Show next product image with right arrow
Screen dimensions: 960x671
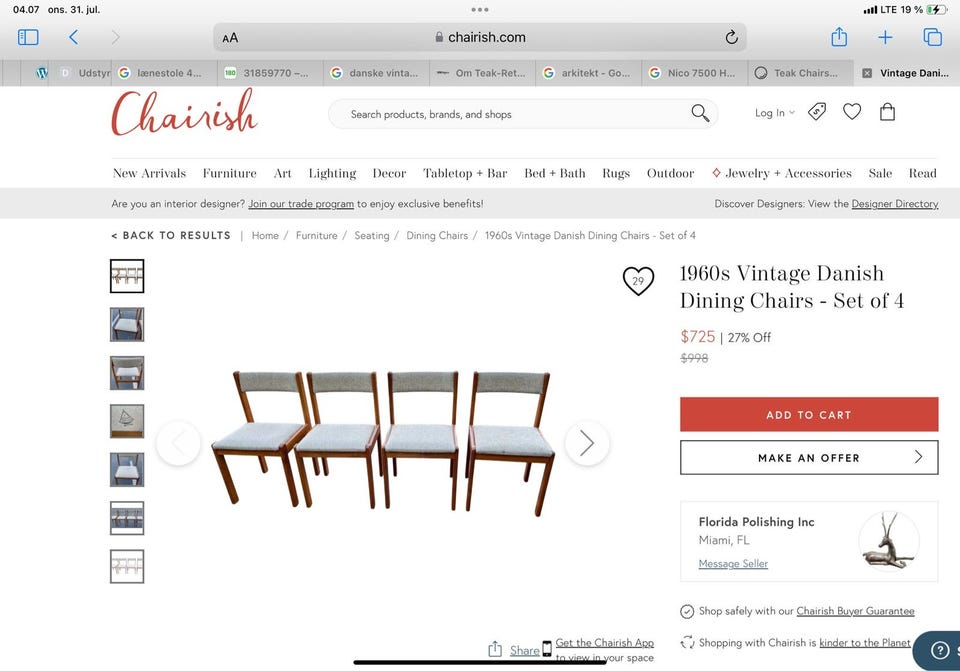point(587,443)
